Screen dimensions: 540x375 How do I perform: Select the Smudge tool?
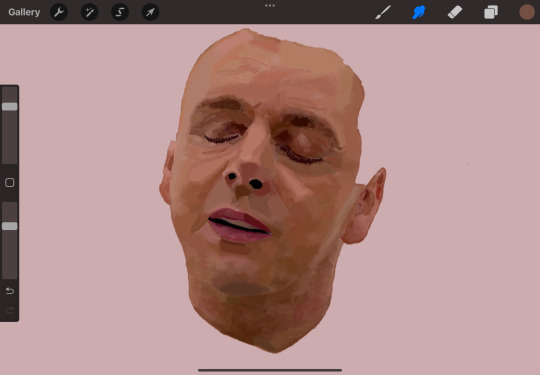coord(419,12)
